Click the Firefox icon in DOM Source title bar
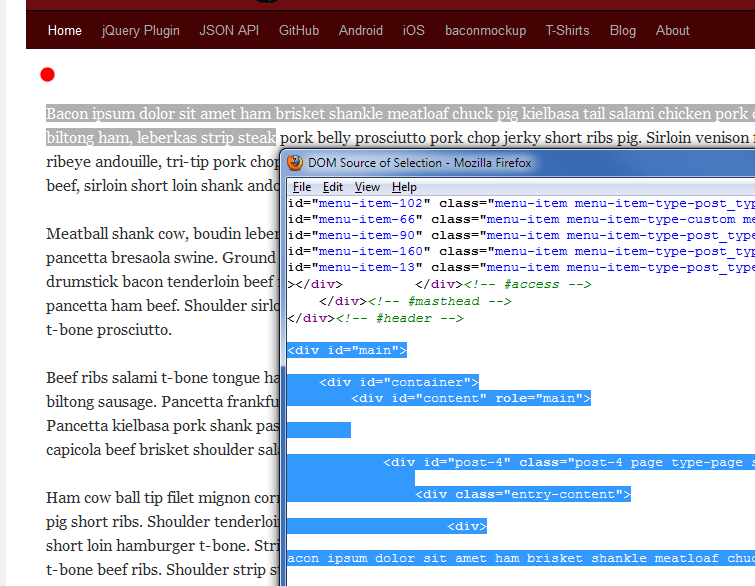 point(295,163)
